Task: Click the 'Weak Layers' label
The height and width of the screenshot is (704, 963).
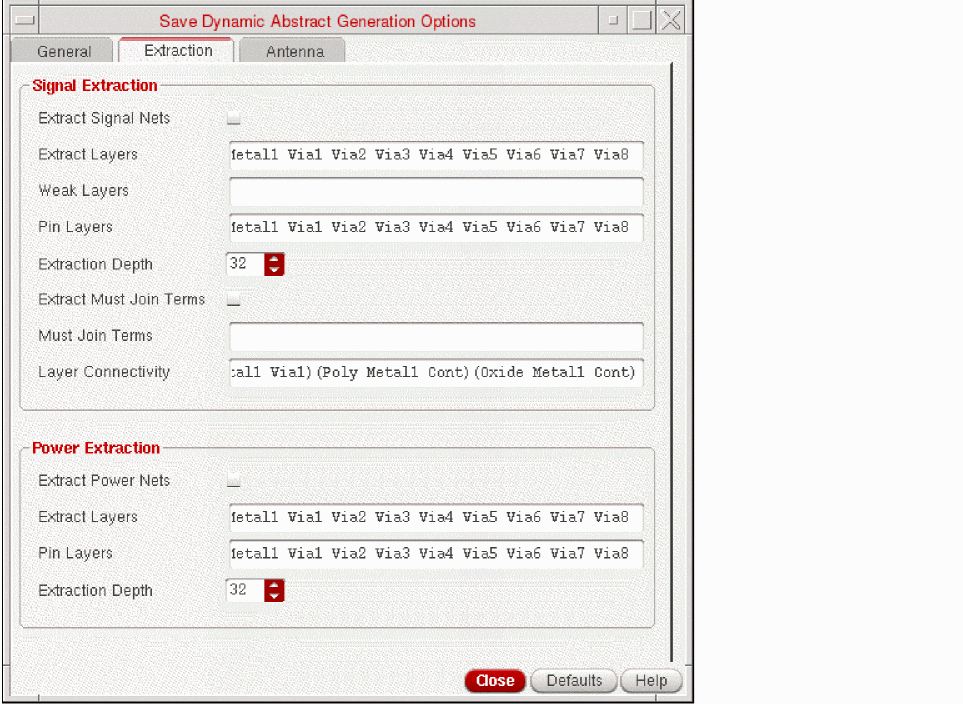Action: [x=84, y=190]
